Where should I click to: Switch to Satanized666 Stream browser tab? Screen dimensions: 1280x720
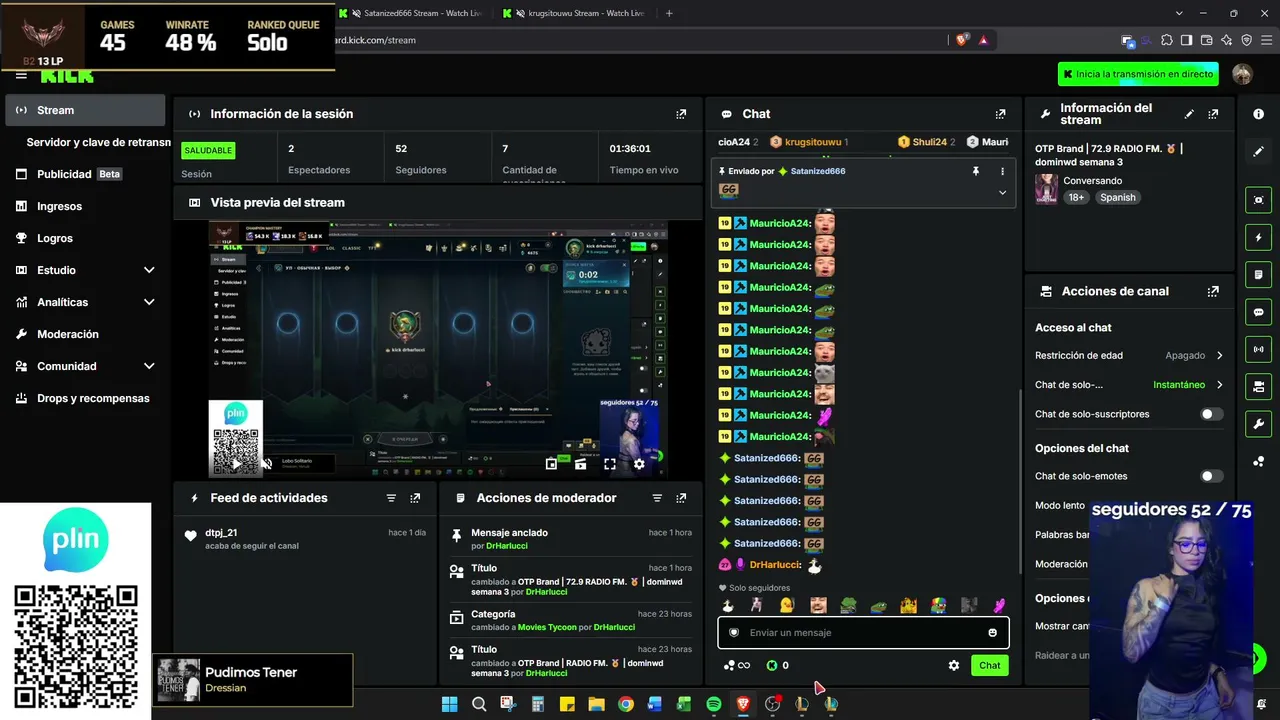pos(409,13)
